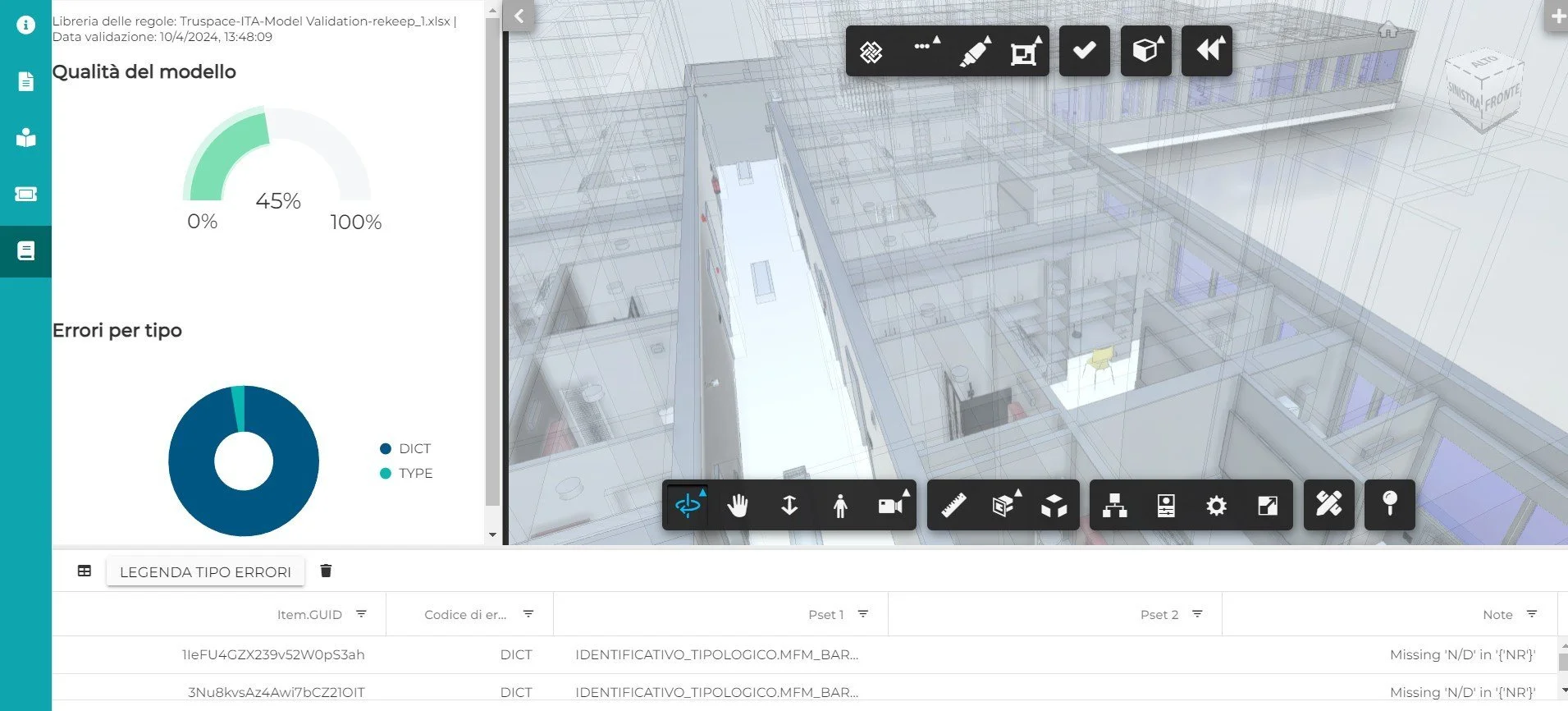
Task: Open the 3D cube view options
Action: (x=1145, y=51)
